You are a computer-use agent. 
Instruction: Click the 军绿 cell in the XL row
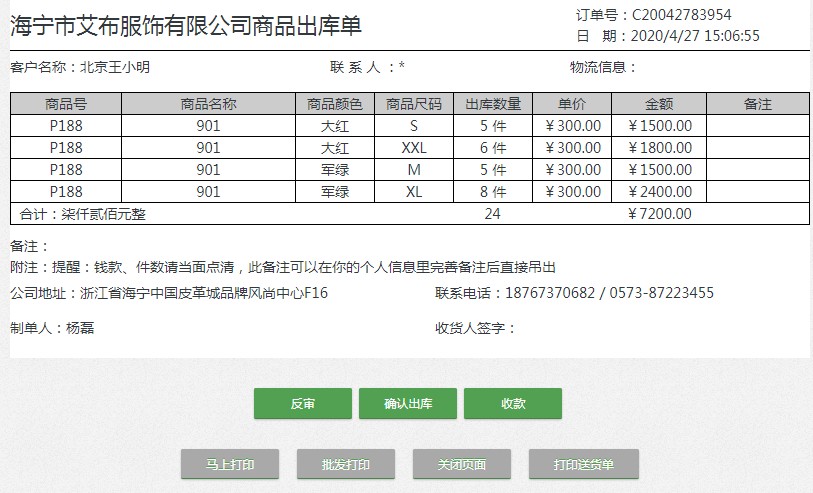[335, 192]
